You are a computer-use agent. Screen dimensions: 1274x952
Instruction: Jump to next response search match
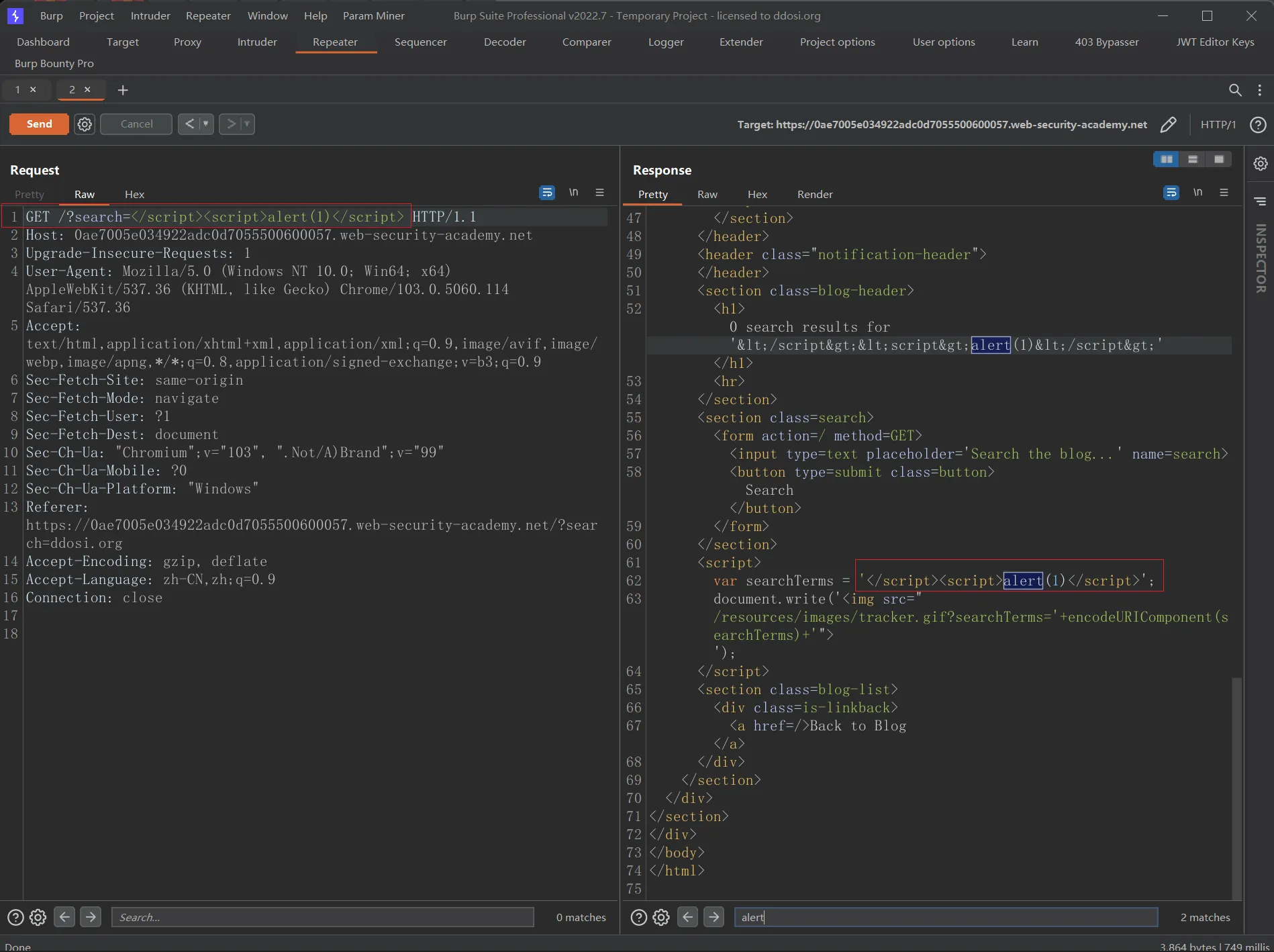(x=714, y=916)
